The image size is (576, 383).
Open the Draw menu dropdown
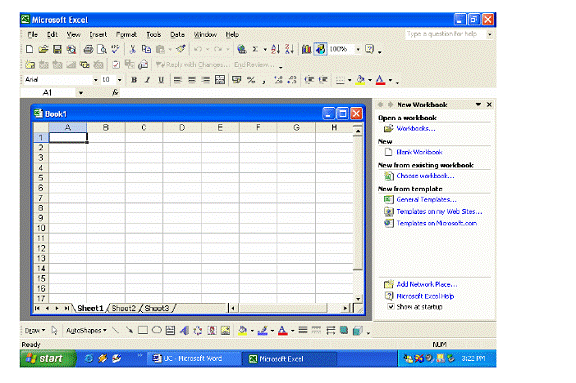tap(35, 330)
